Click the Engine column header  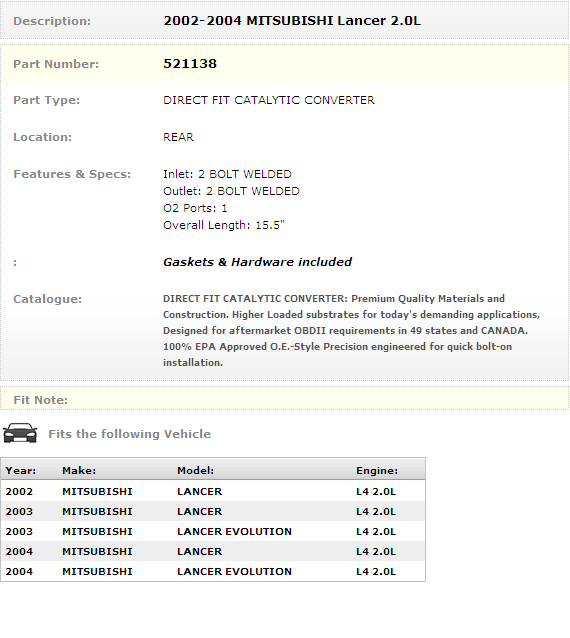(x=377, y=470)
